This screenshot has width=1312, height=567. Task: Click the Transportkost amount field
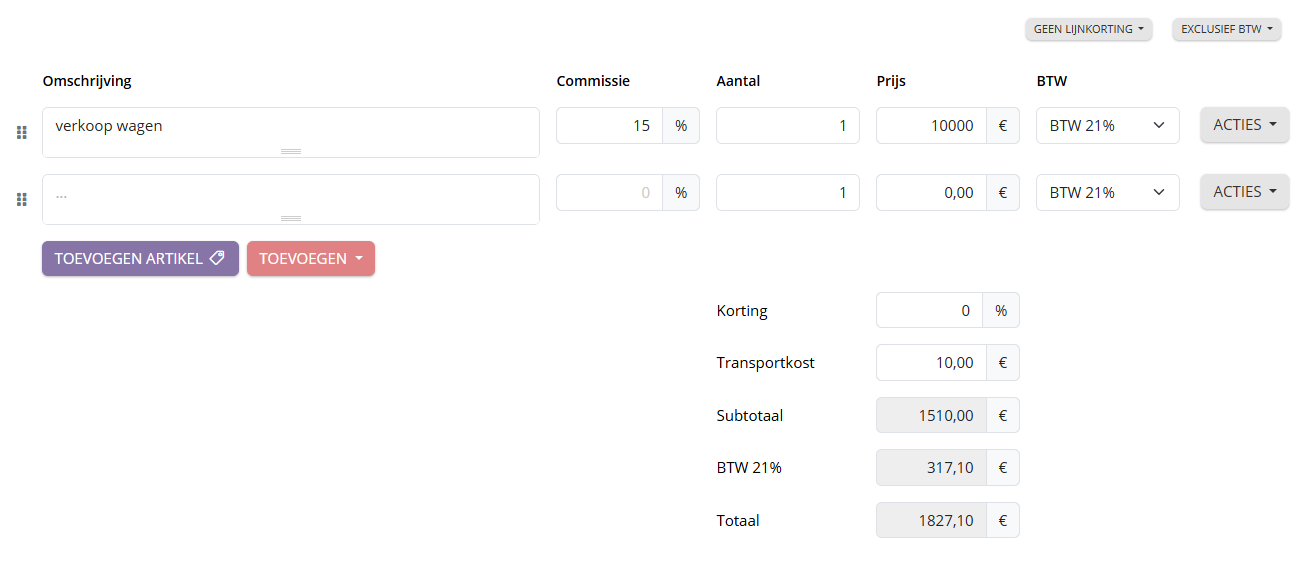930,363
